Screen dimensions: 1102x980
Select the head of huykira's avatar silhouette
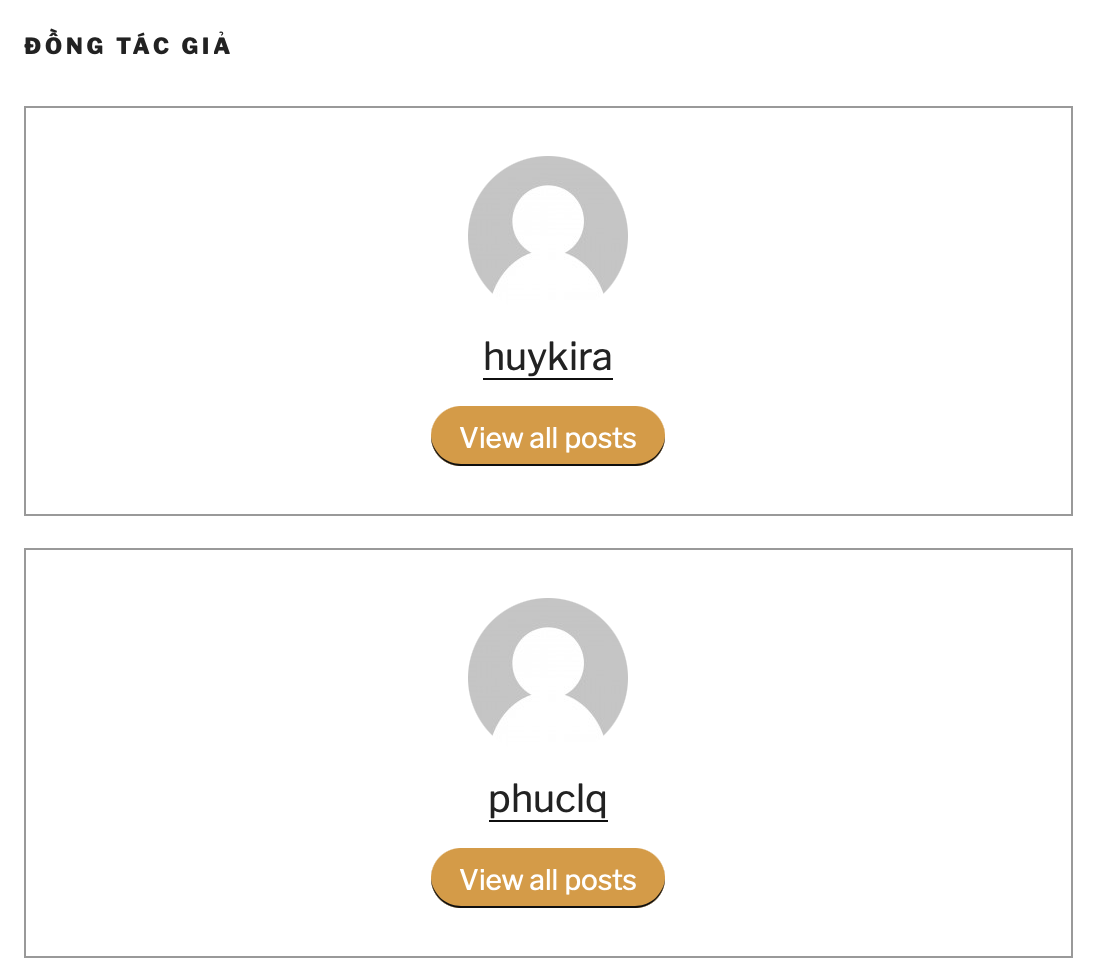point(547,221)
